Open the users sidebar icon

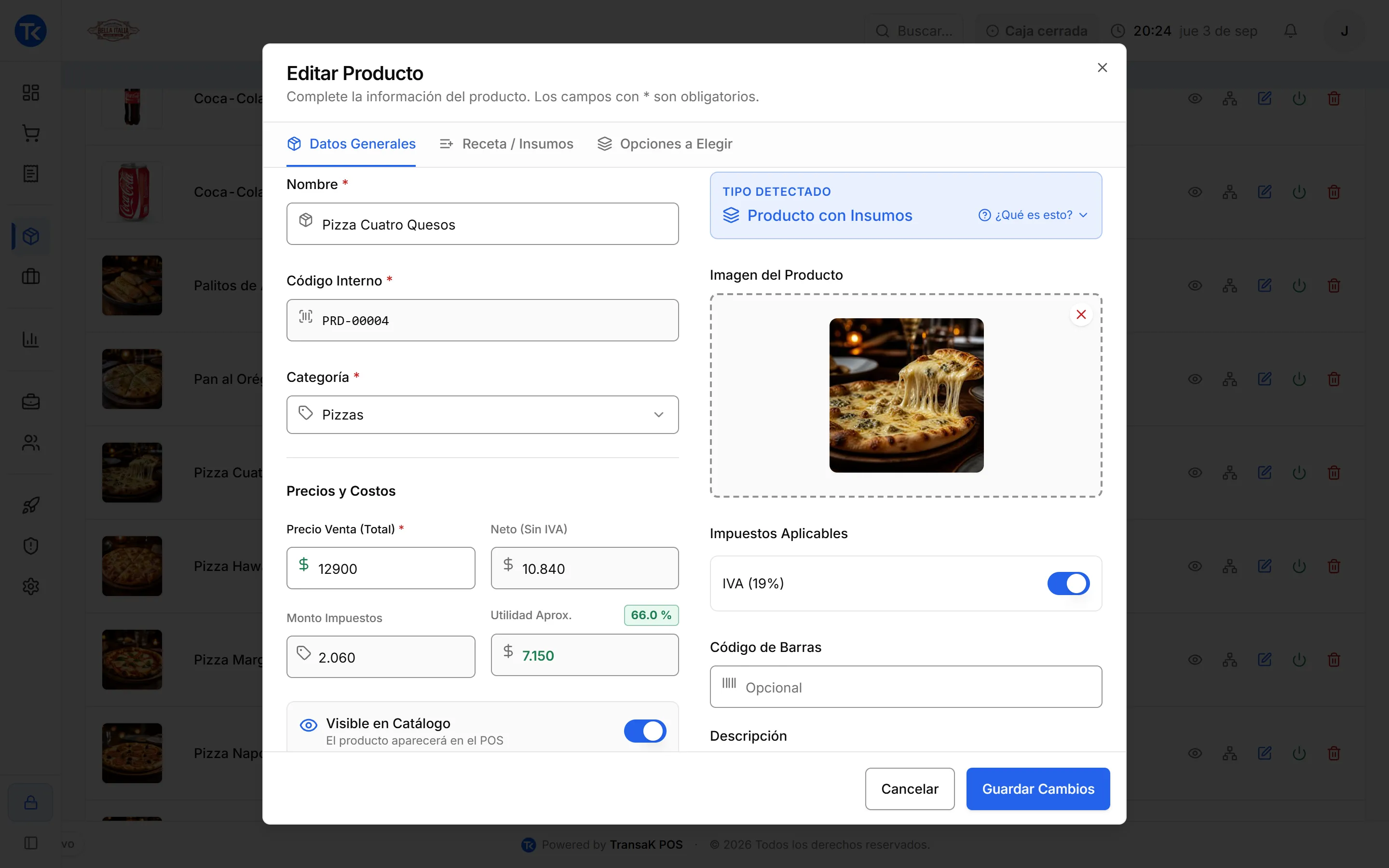pyautogui.click(x=30, y=443)
